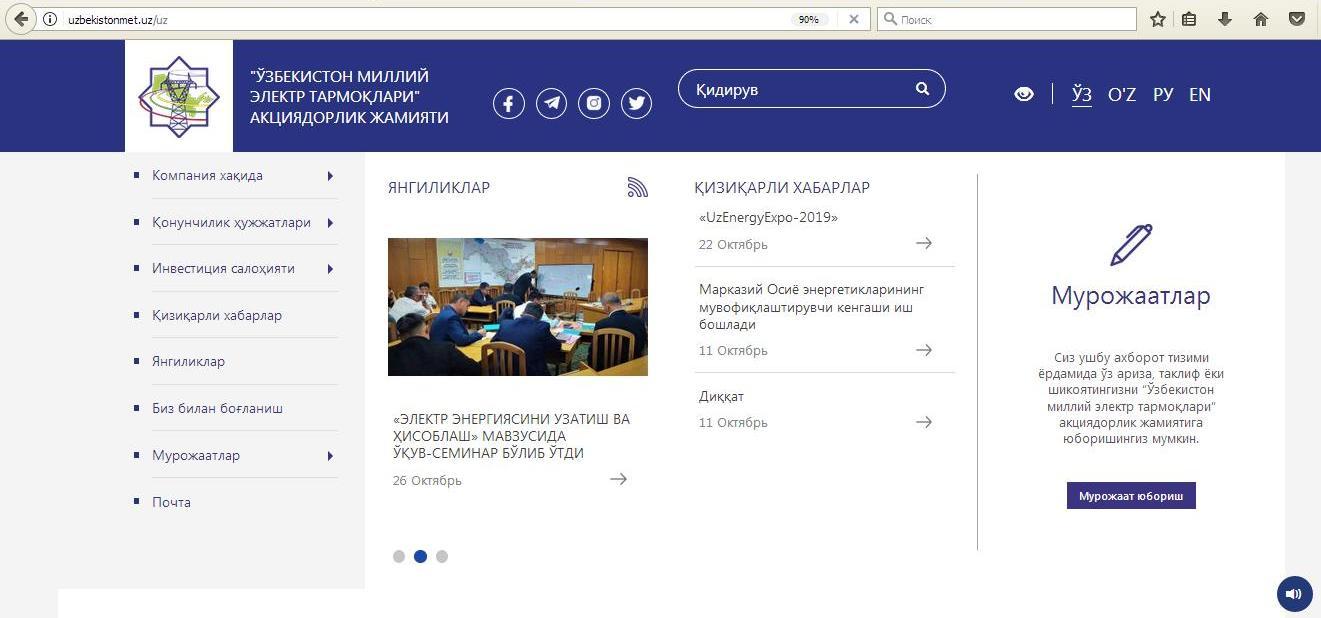This screenshot has height=618, width=1321.
Task: Click the 26 Октябрь date text
Action: pos(427,481)
